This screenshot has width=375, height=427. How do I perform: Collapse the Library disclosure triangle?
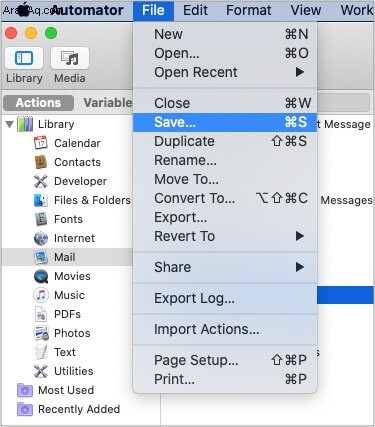[x=10, y=124]
